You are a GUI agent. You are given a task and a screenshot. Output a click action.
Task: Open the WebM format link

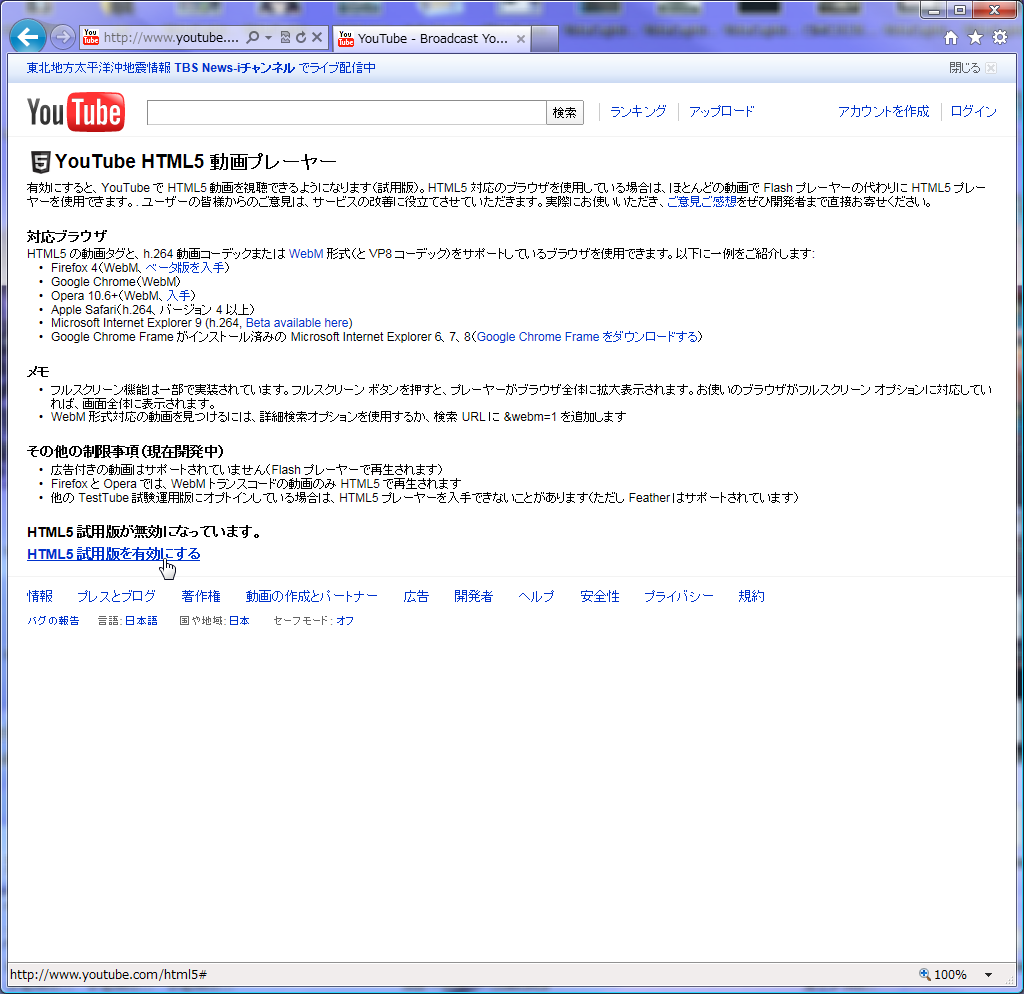[306, 253]
